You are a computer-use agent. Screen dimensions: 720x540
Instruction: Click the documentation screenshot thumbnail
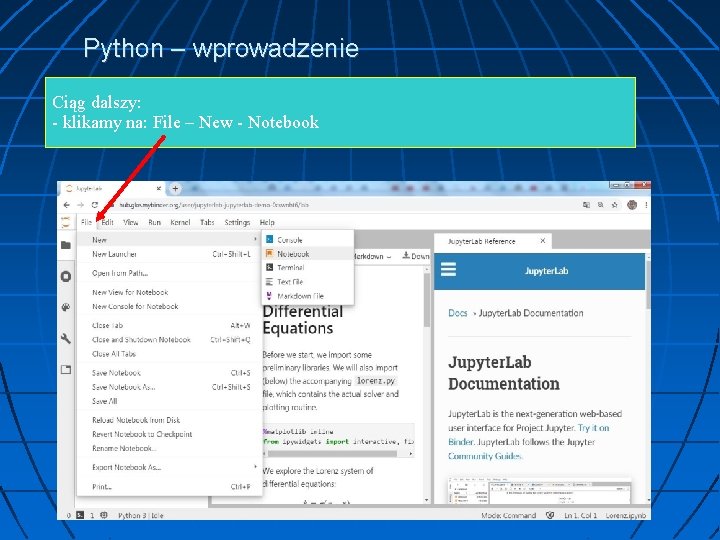(x=540, y=490)
